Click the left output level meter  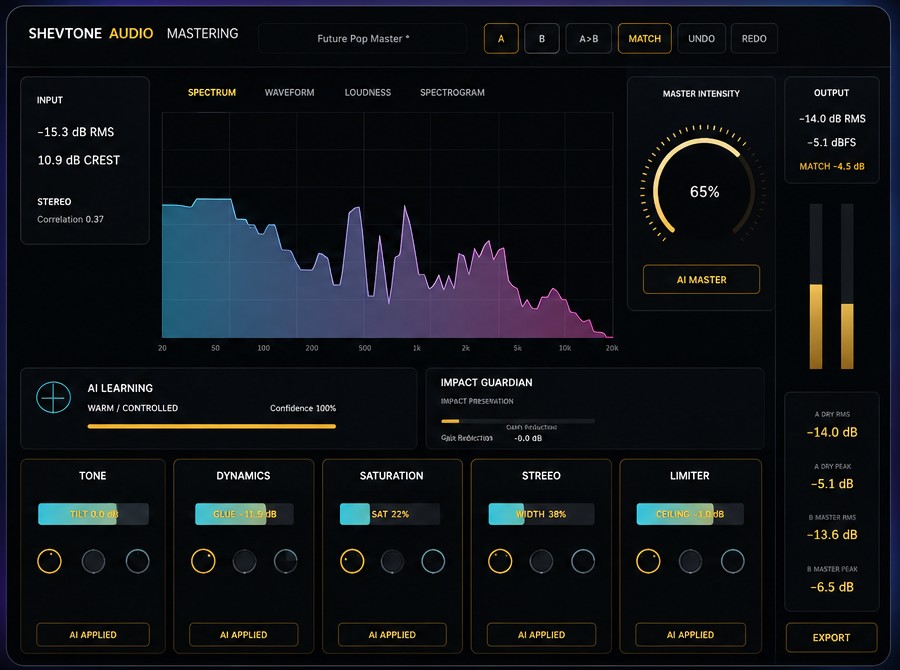point(816,286)
